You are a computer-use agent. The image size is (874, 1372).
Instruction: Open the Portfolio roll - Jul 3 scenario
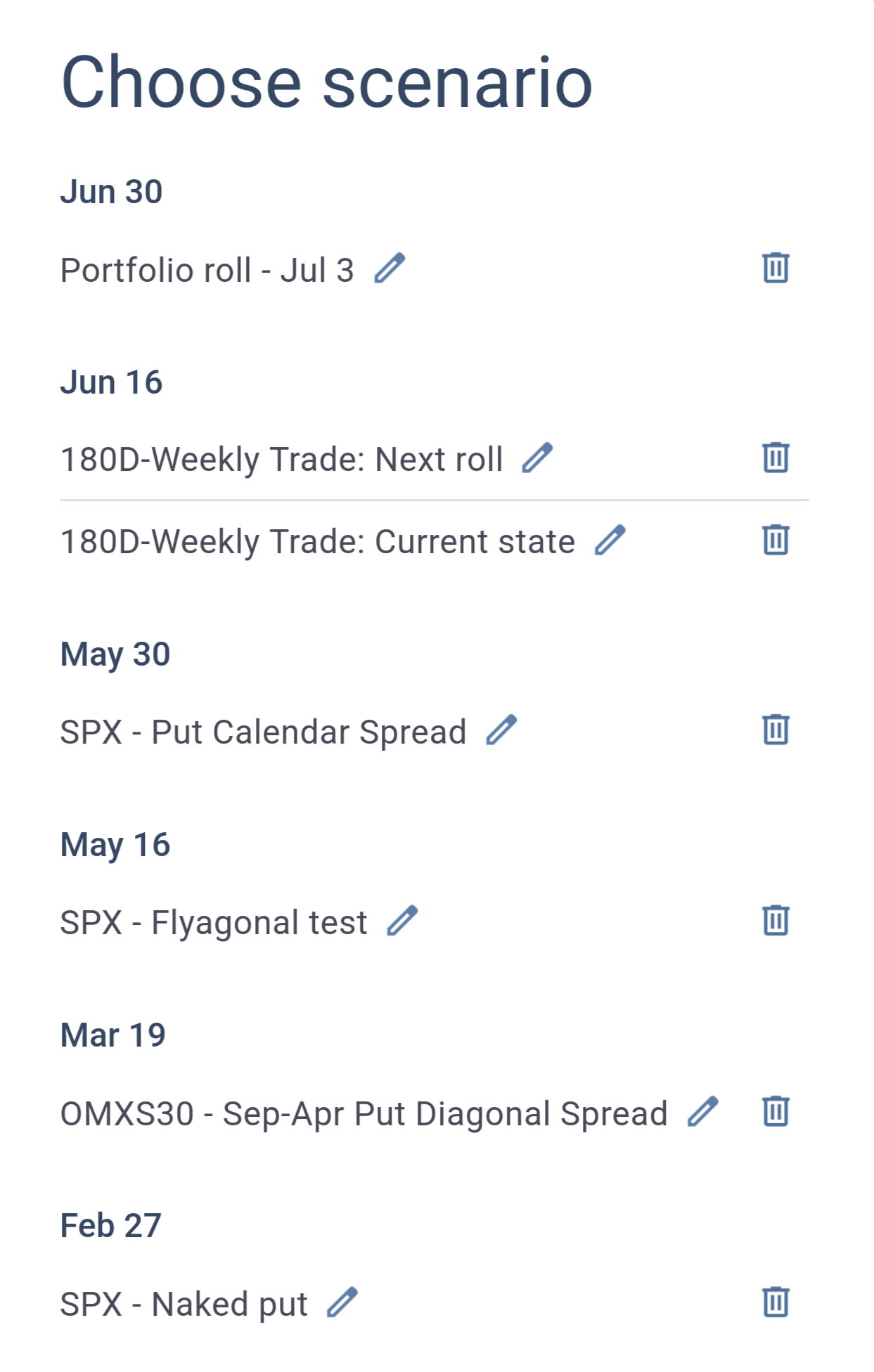point(207,270)
